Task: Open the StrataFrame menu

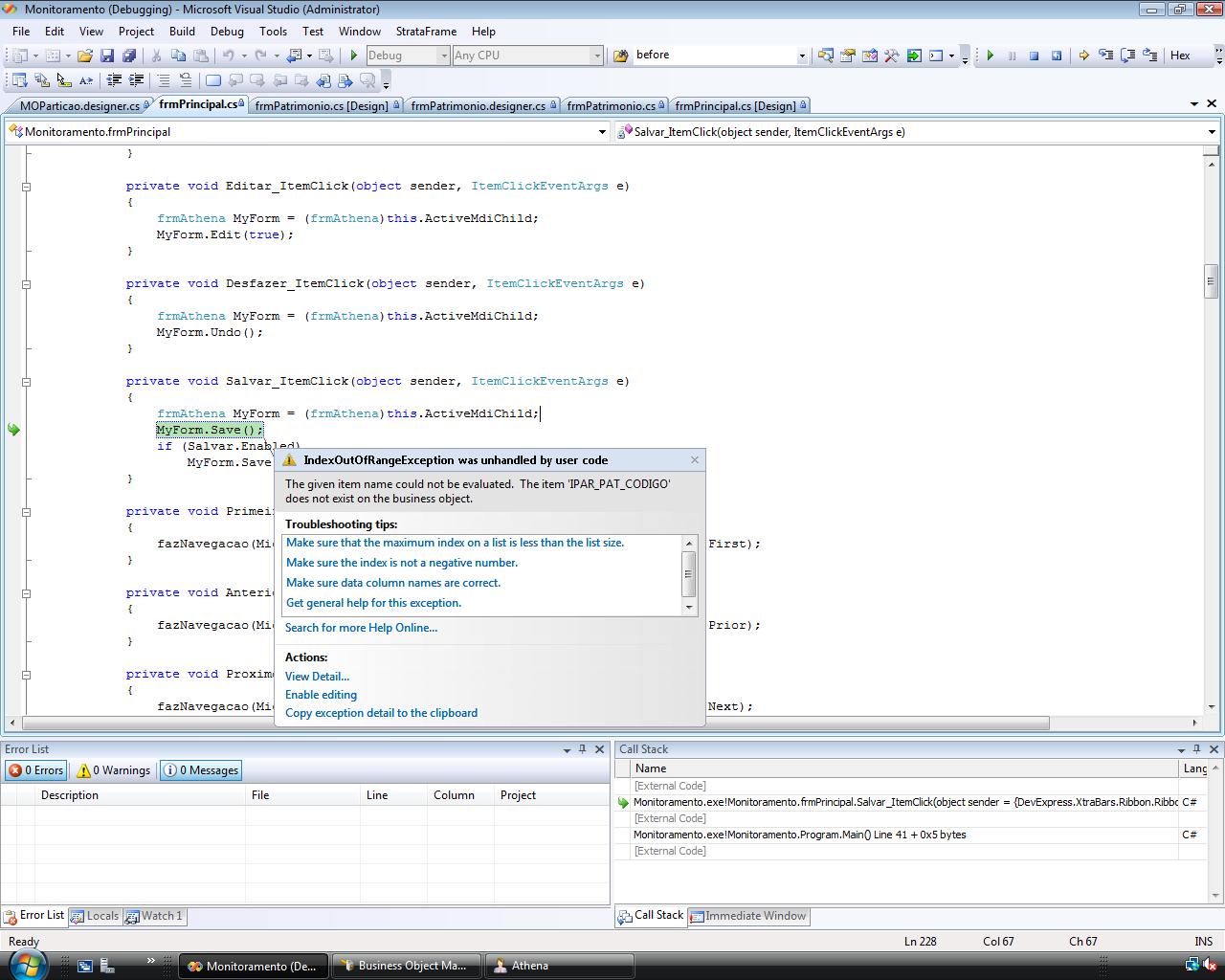Action: click(x=426, y=31)
